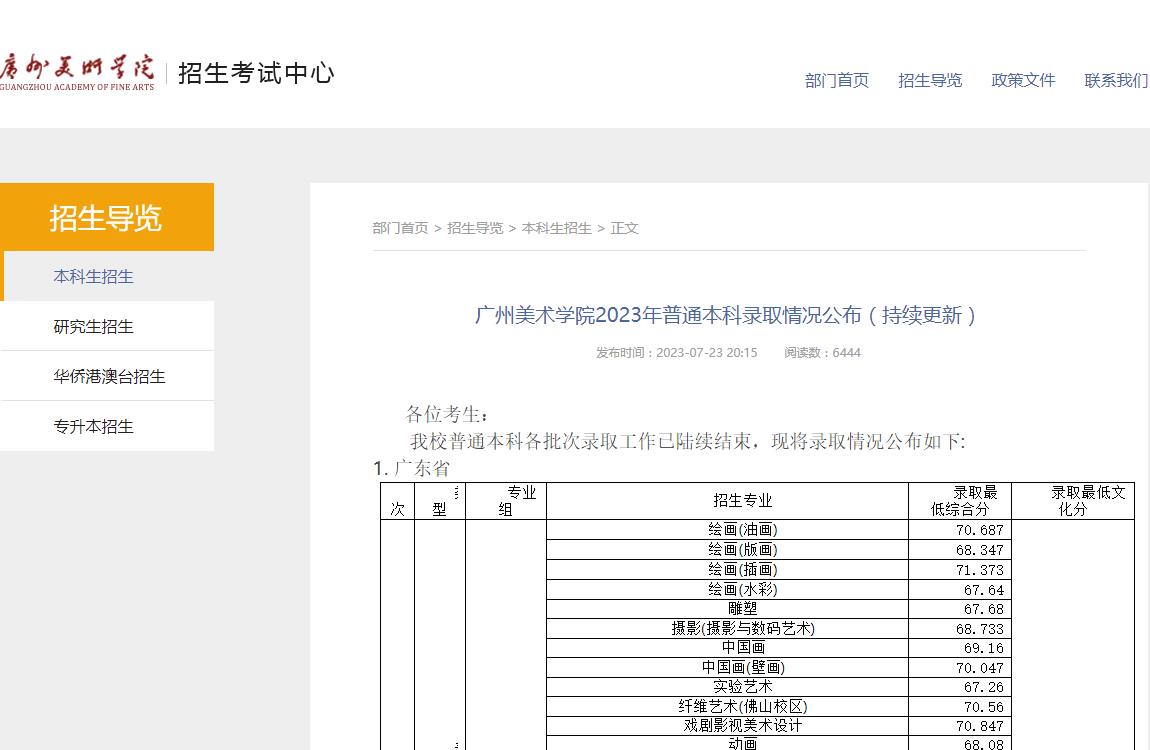Click the orange 招生导览 sidebar header
1150x750 pixels.
107,217
